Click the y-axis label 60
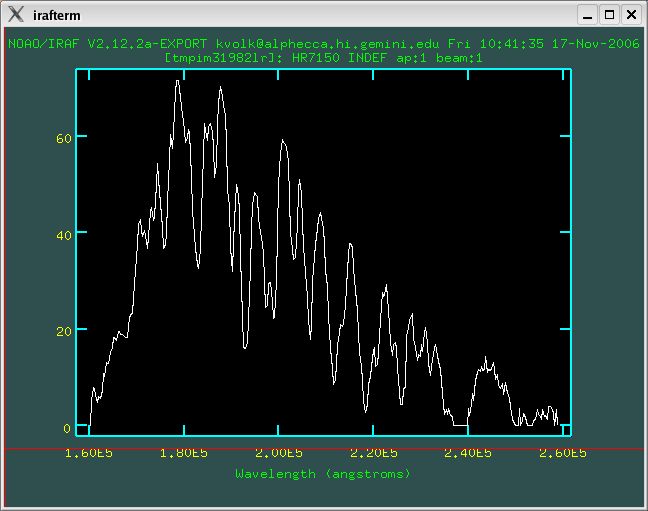This screenshot has width=648, height=511. (64, 138)
